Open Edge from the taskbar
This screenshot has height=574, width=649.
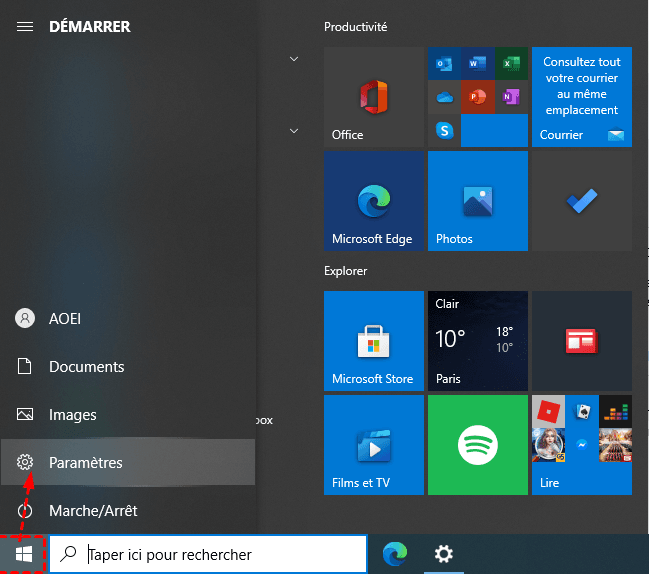(394, 554)
